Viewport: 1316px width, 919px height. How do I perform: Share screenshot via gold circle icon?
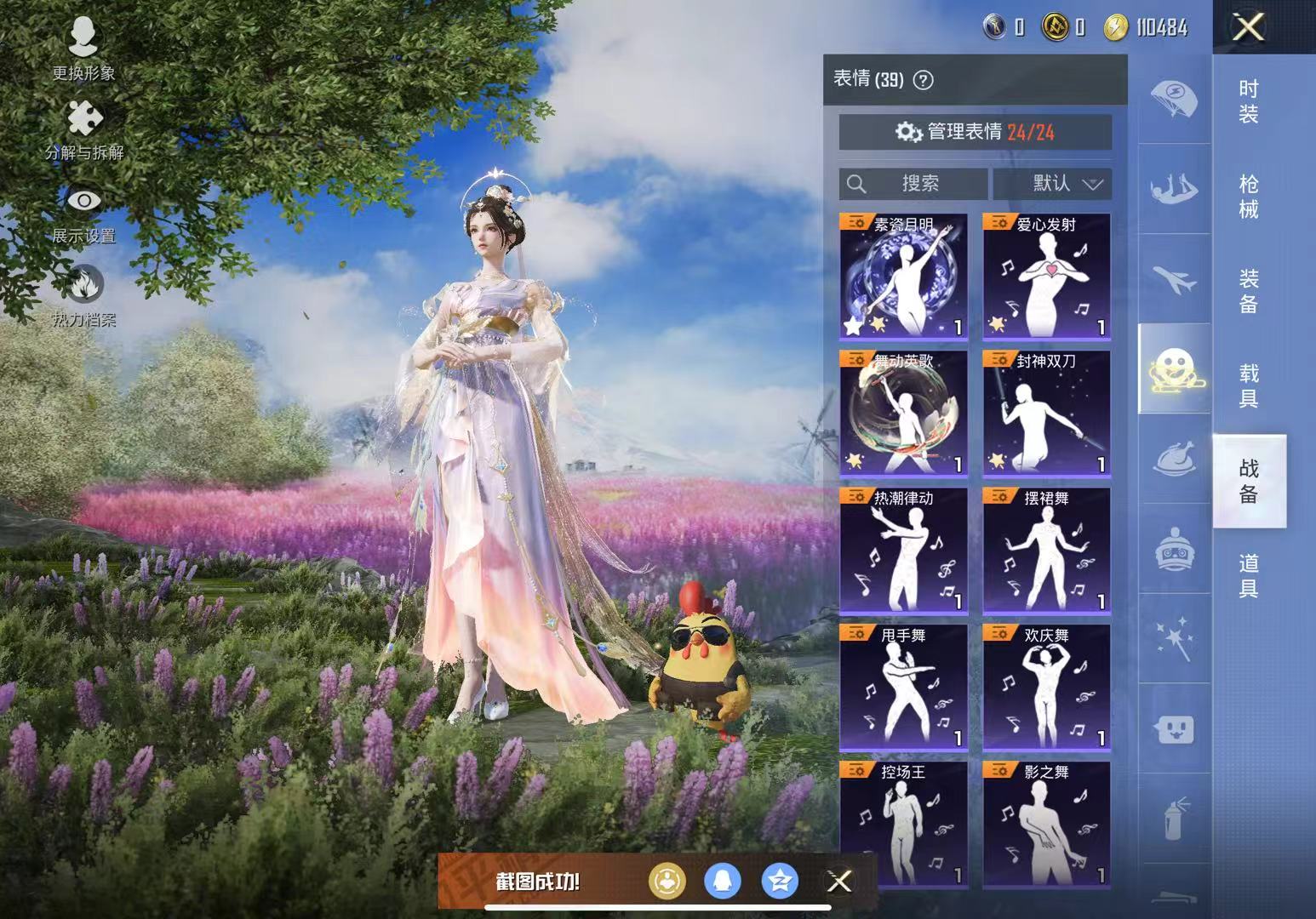[667, 882]
